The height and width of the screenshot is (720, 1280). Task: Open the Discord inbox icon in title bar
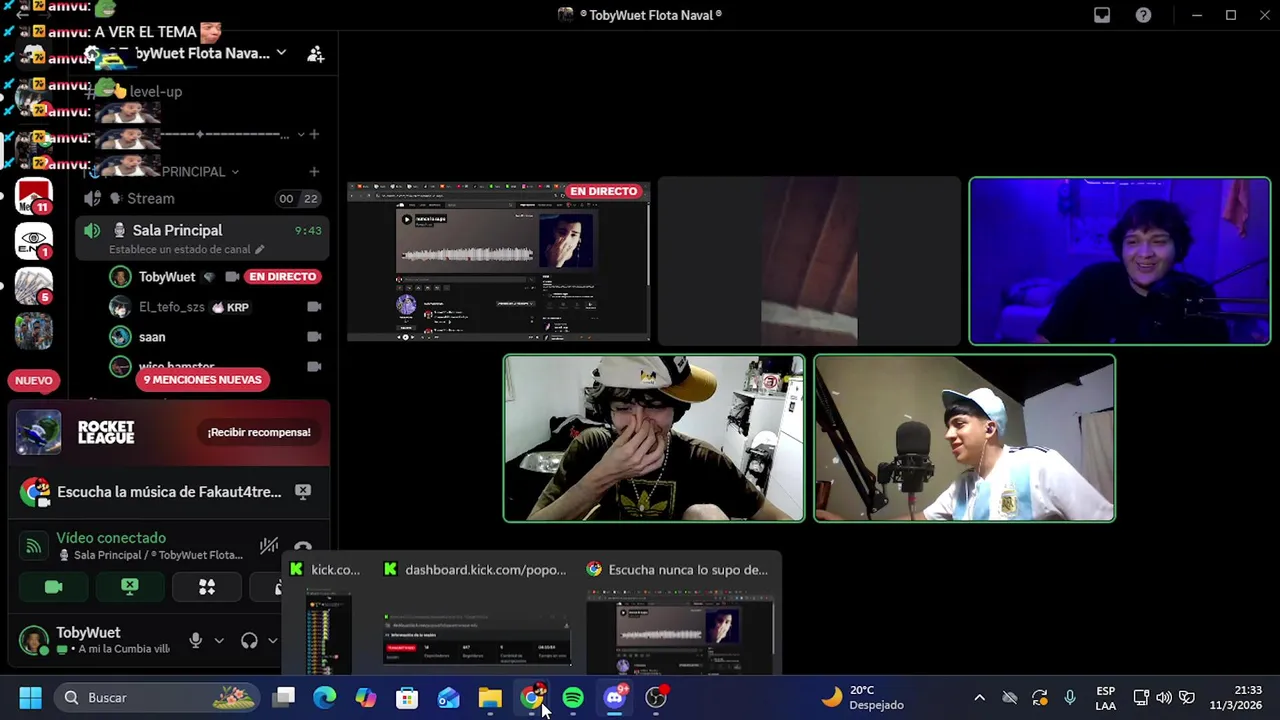pos(1102,15)
